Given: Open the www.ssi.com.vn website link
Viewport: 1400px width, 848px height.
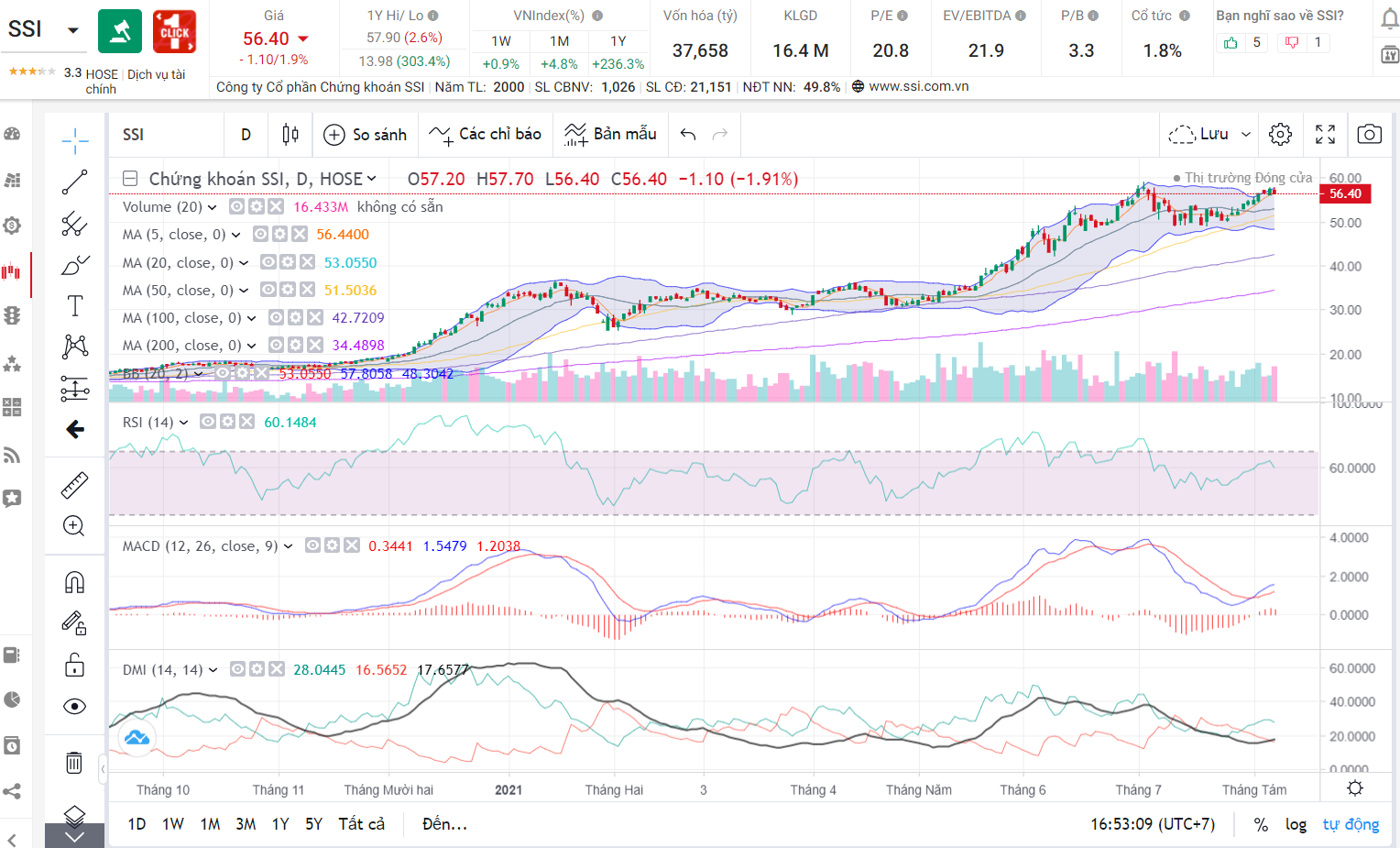Looking at the screenshot, I should pyautogui.click(x=918, y=86).
